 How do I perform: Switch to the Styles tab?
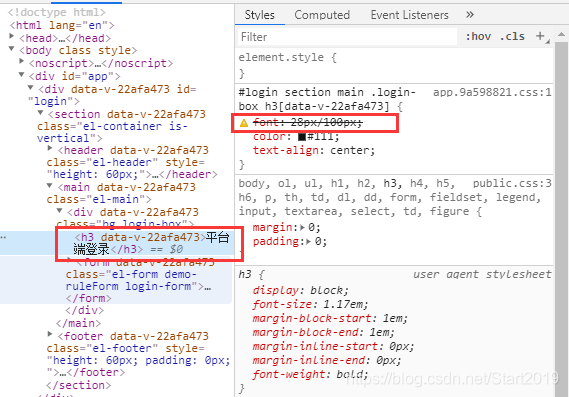259,15
